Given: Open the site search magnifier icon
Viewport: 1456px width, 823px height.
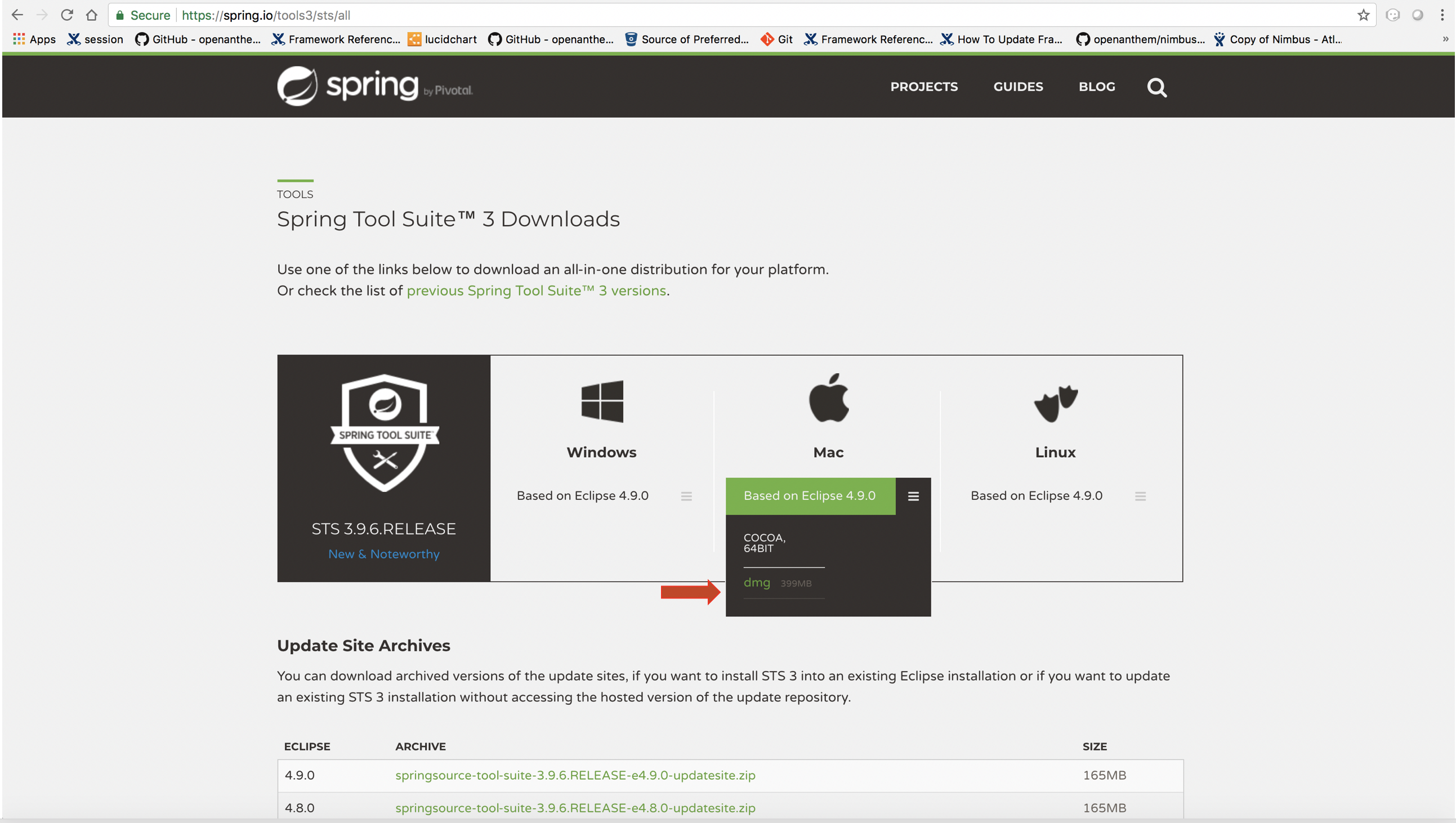Looking at the screenshot, I should (1156, 87).
